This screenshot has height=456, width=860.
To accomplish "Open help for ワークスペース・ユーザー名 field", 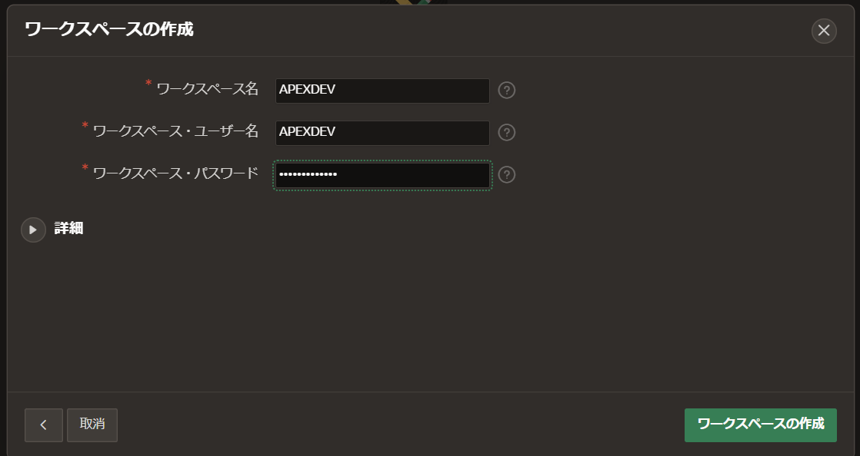I will tap(507, 132).
